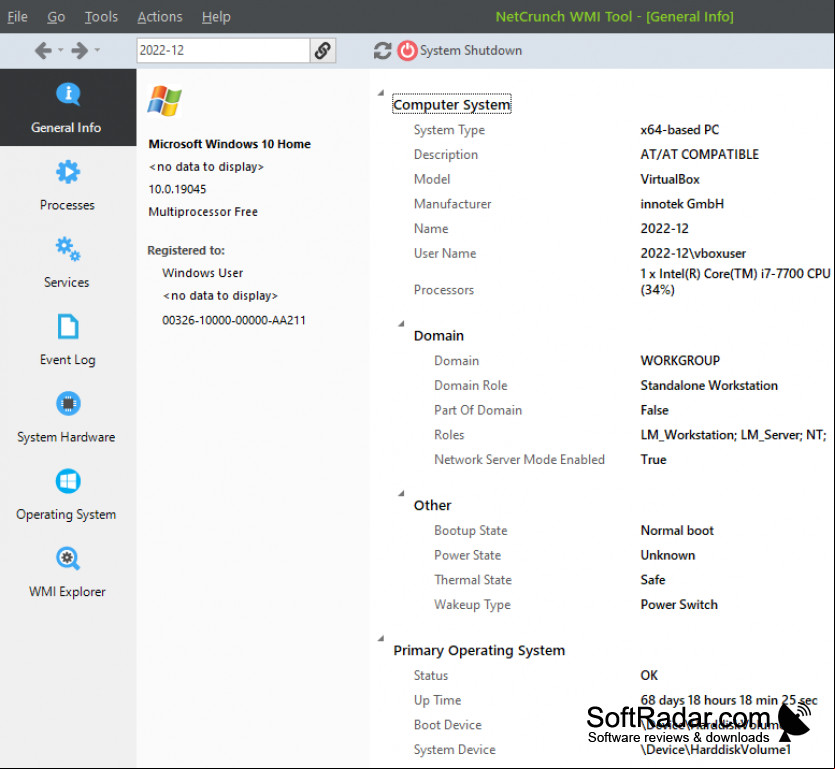
Task: Click the Standalone Workstation value
Action: 709,385
